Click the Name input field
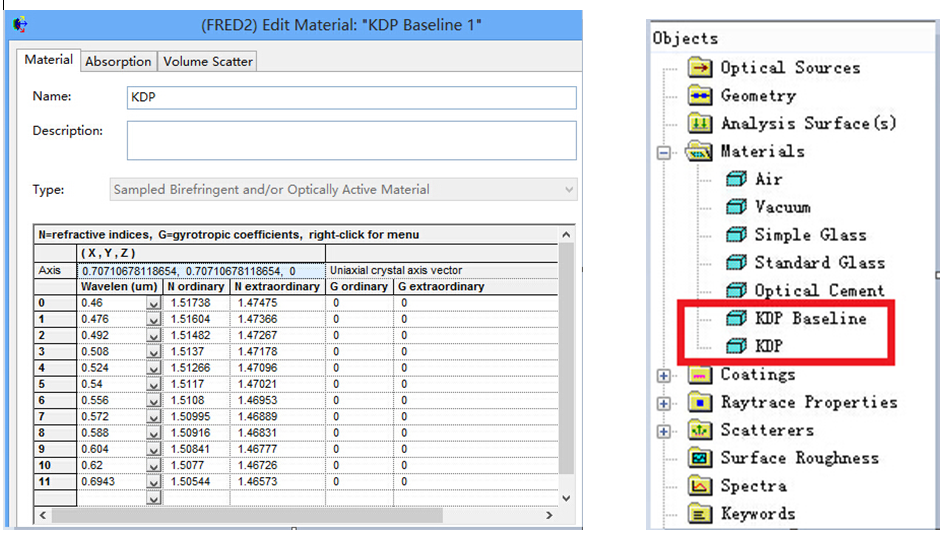949x537 pixels. point(351,97)
